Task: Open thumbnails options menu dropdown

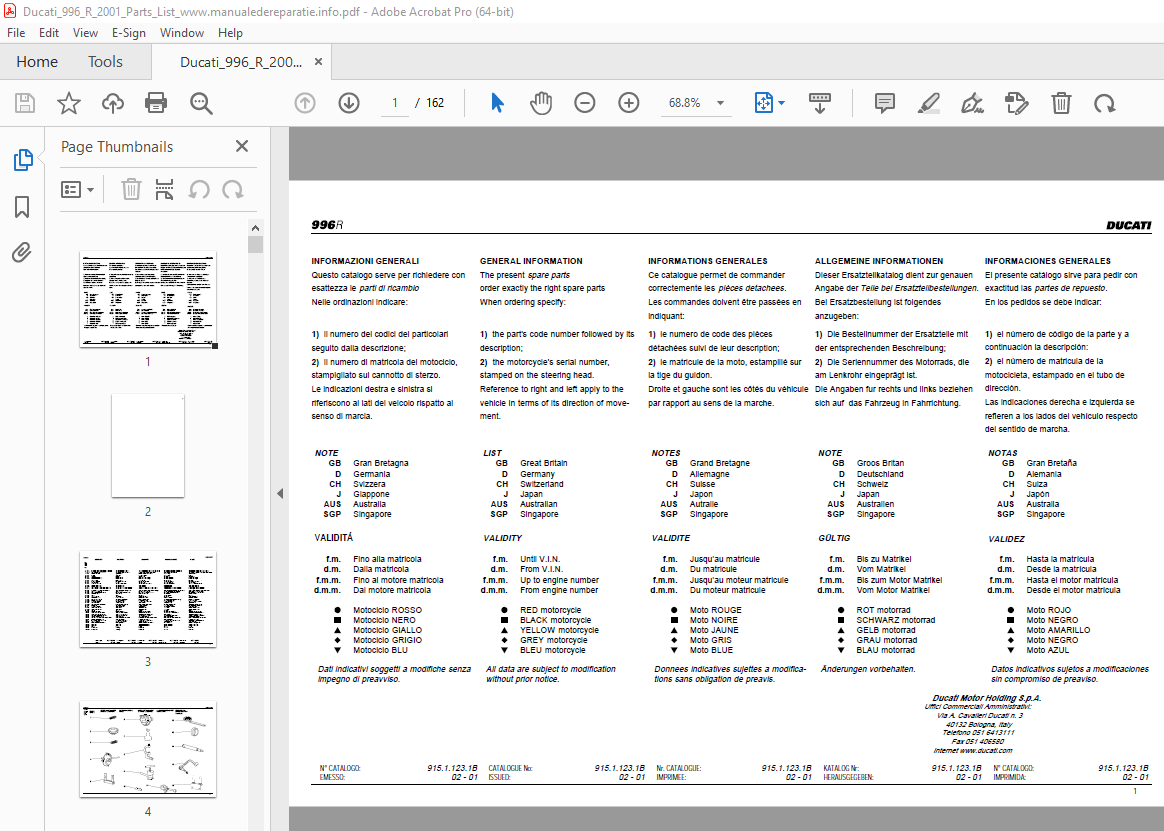Action: coord(77,190)
